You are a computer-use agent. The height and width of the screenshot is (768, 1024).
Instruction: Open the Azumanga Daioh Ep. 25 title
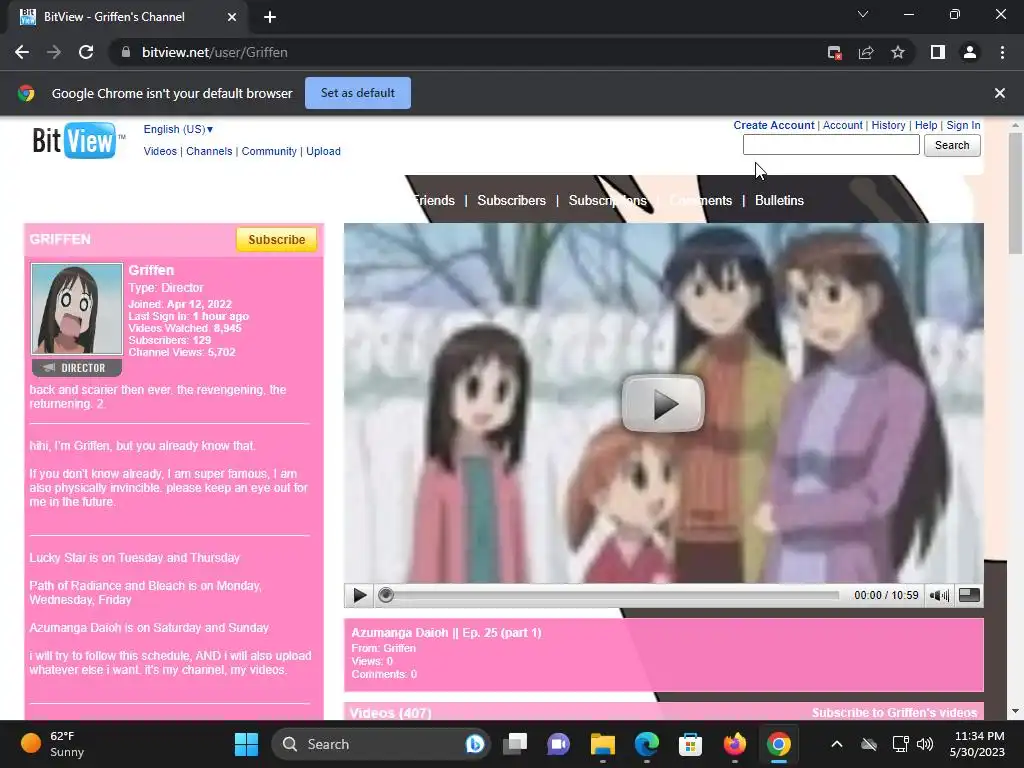tap(446, 633)
